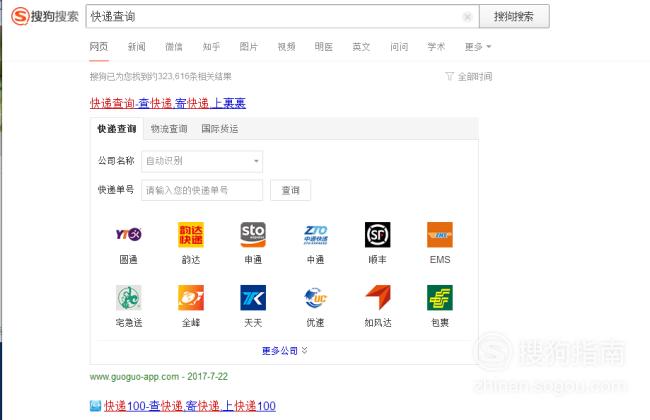Click the www.guoguo-app.com URL text
650x420 pixels.
coord(134,376)
